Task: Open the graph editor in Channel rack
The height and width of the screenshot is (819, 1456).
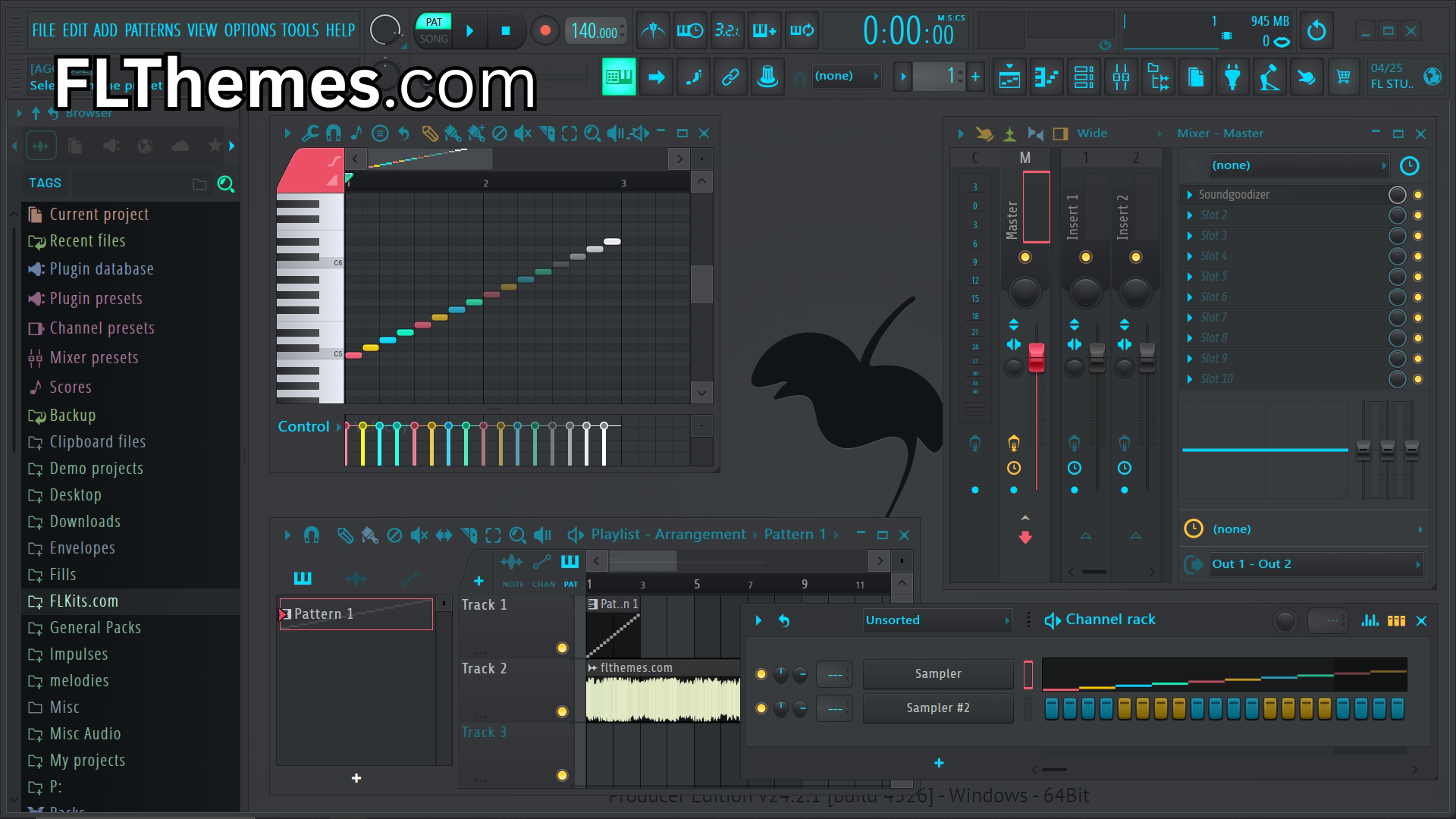Action: click(x=1370, y=620)
